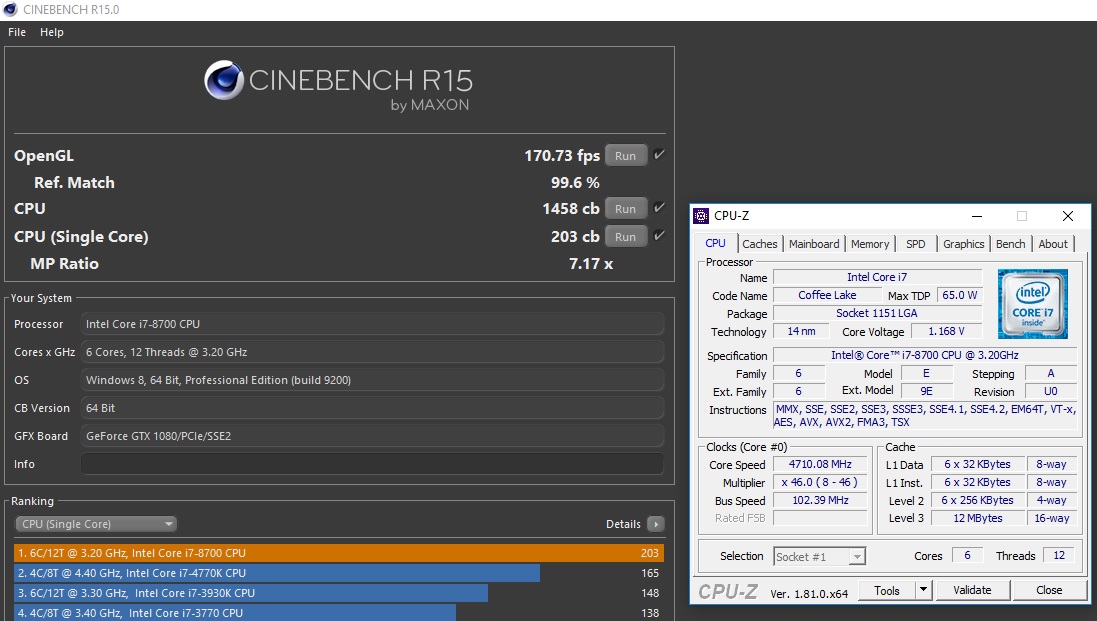
Task: Click the Core Speed value 4710.08 MHz
Action: point(820,464)
